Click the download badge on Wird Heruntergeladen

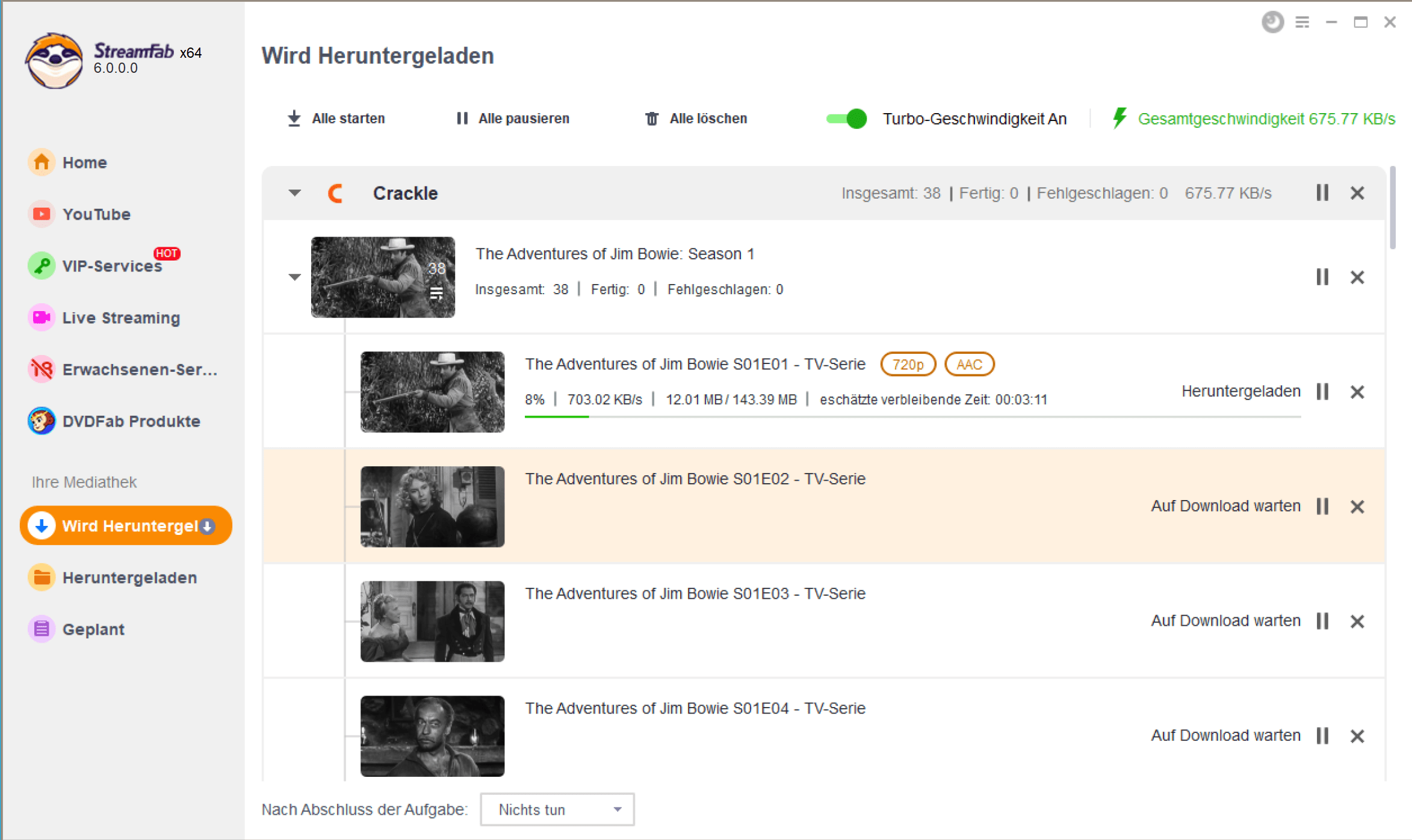click(x=207, y=527)
